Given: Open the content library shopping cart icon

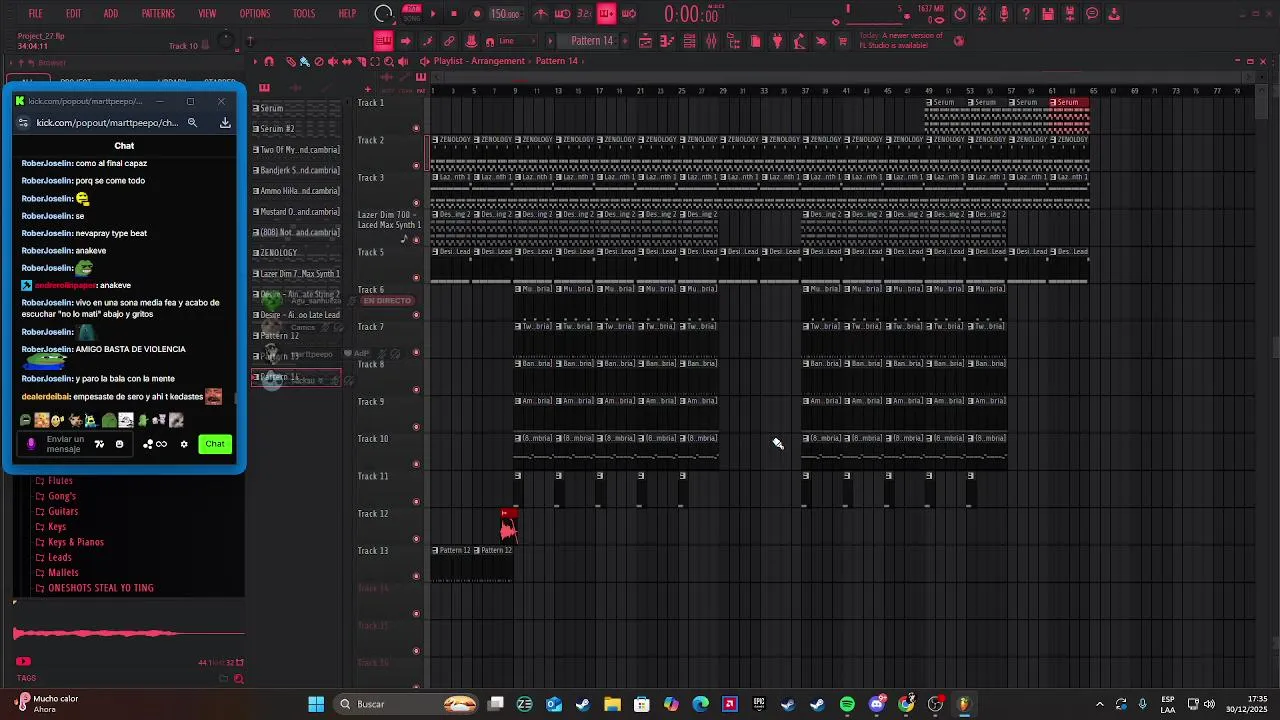Looking at the screenshot, I should coord(843,41).
